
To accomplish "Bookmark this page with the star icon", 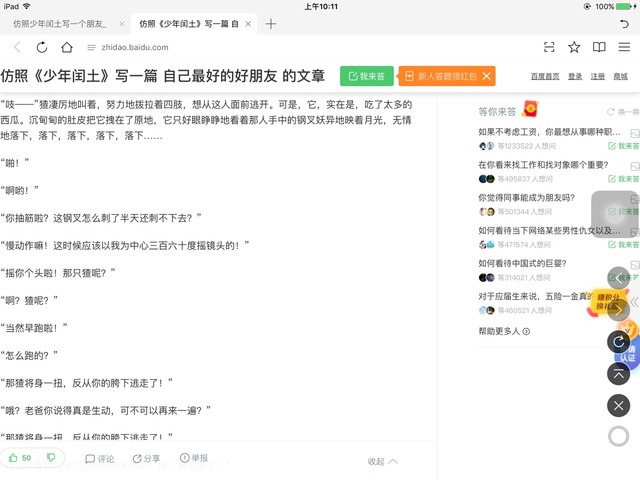I will point(574,47).
